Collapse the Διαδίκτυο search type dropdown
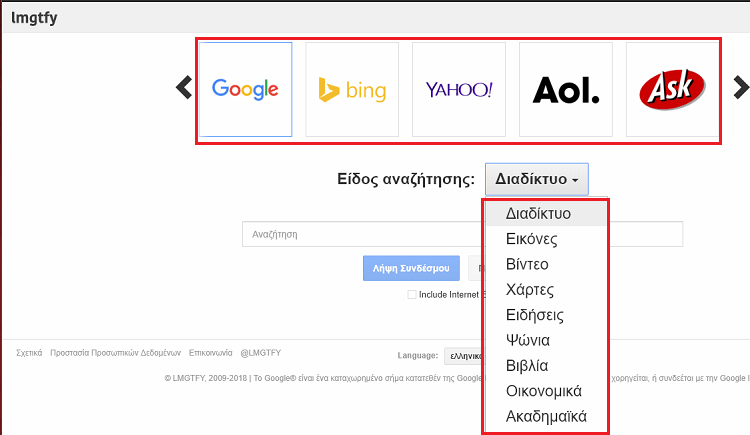Viewport: 750px width, 435px height. point(537,179)
